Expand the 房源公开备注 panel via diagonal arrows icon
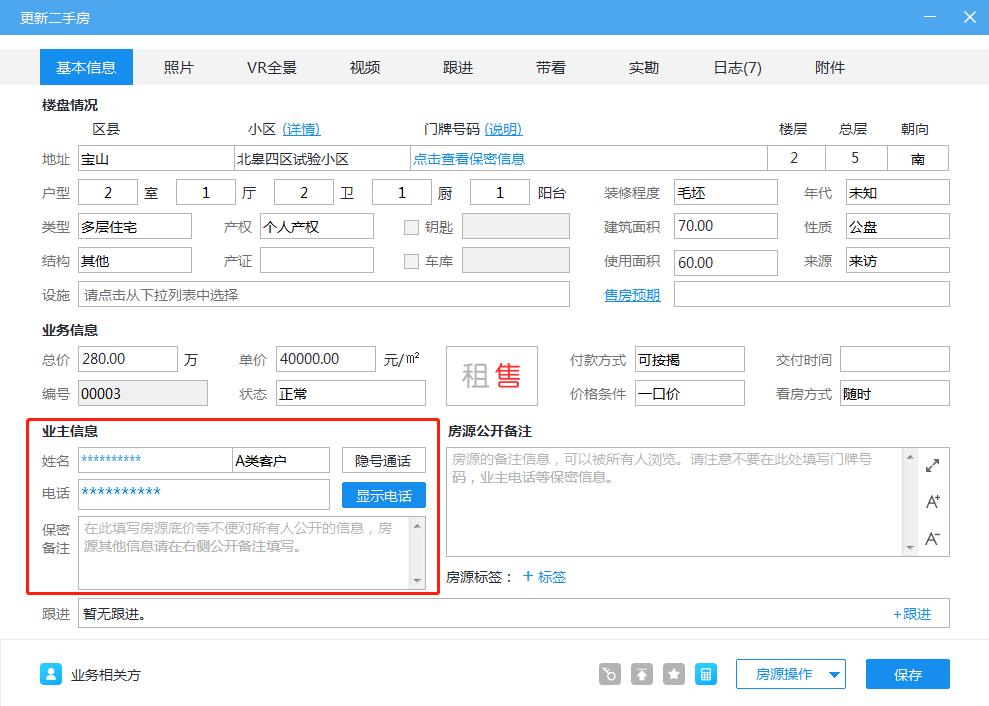 [932, 464]
